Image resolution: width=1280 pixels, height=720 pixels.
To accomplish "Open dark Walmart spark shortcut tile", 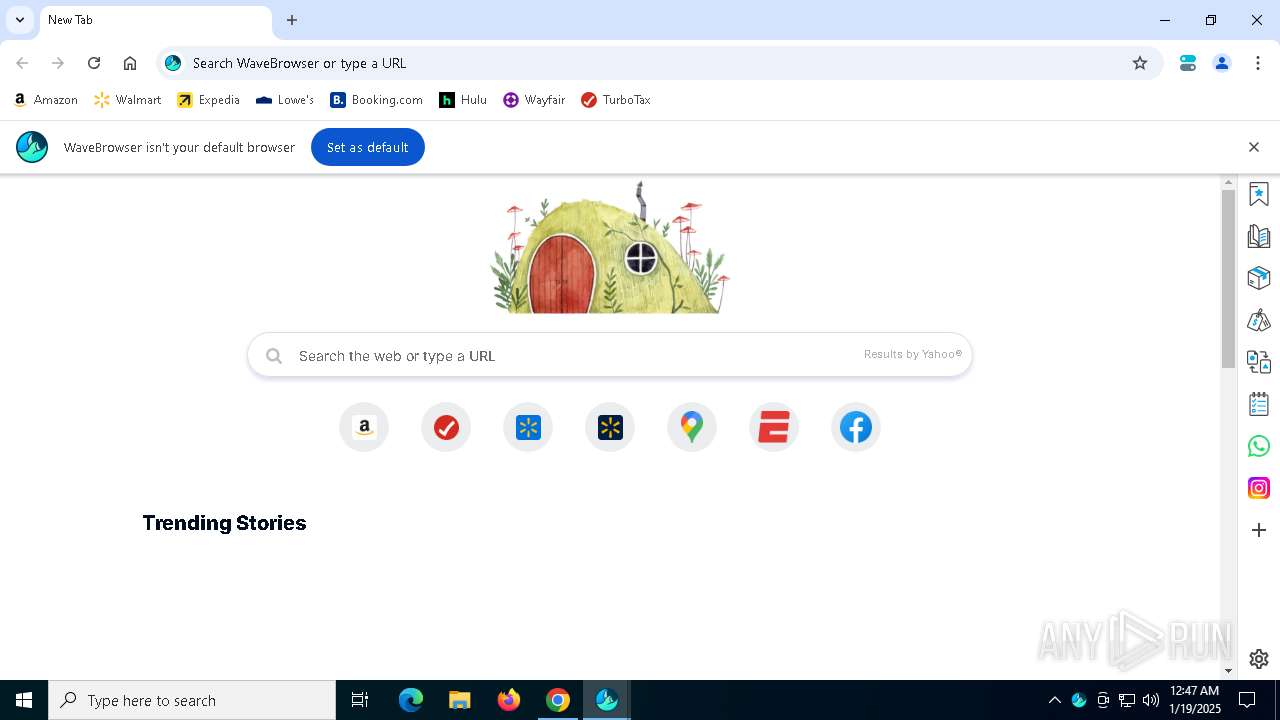I will [610, 427].
